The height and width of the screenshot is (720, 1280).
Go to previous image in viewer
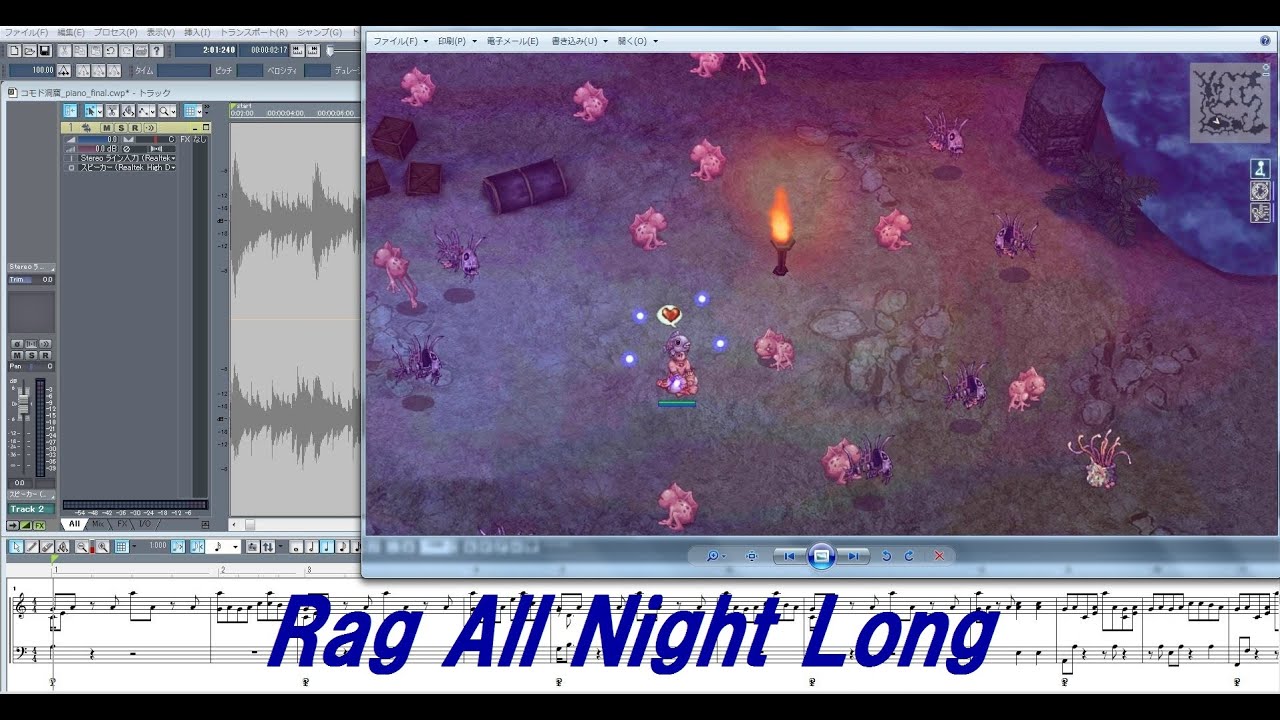click(x=789, y=556)
